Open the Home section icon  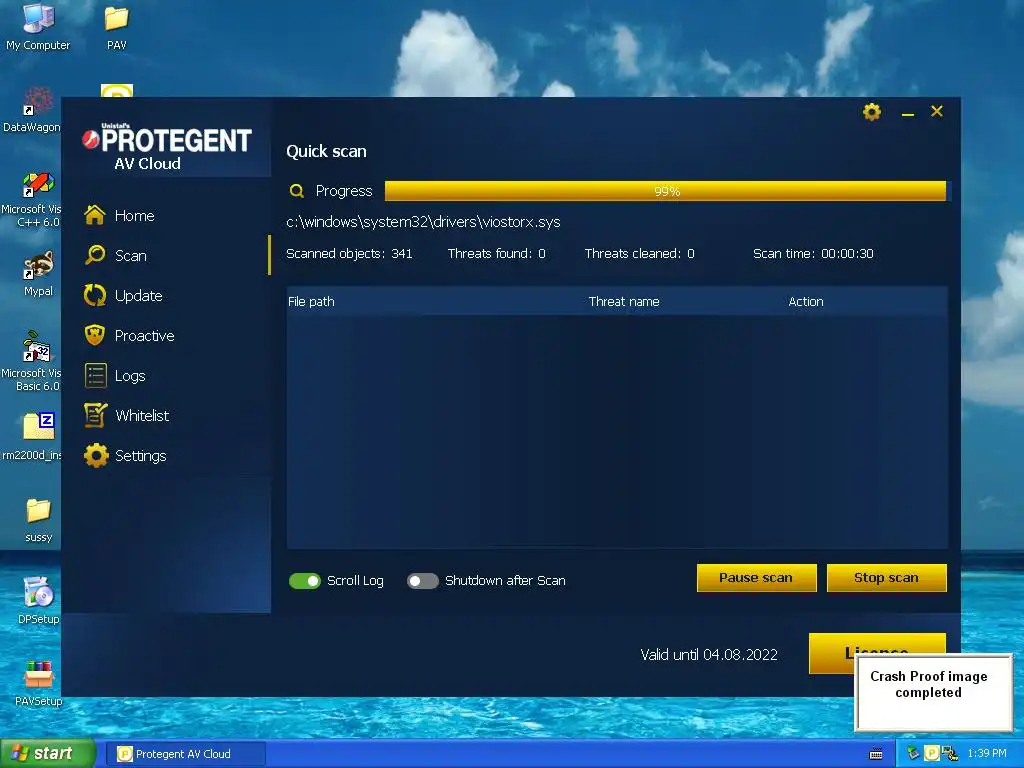pos(95,215)
